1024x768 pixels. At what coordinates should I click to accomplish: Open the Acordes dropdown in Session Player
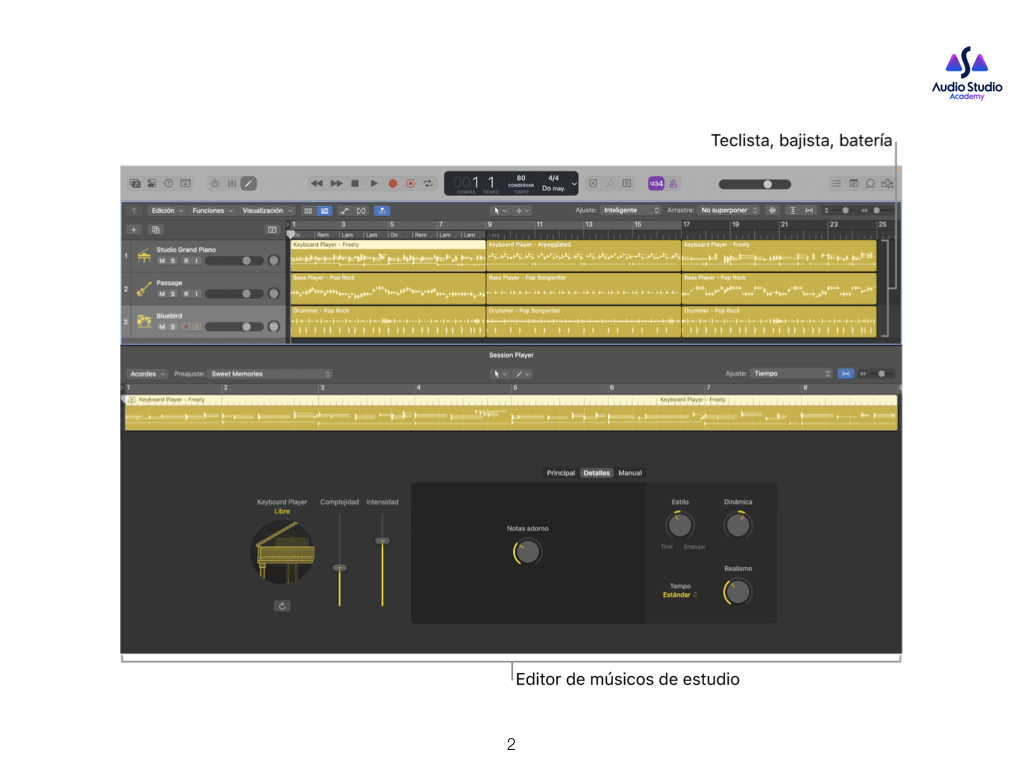(147, 374)
